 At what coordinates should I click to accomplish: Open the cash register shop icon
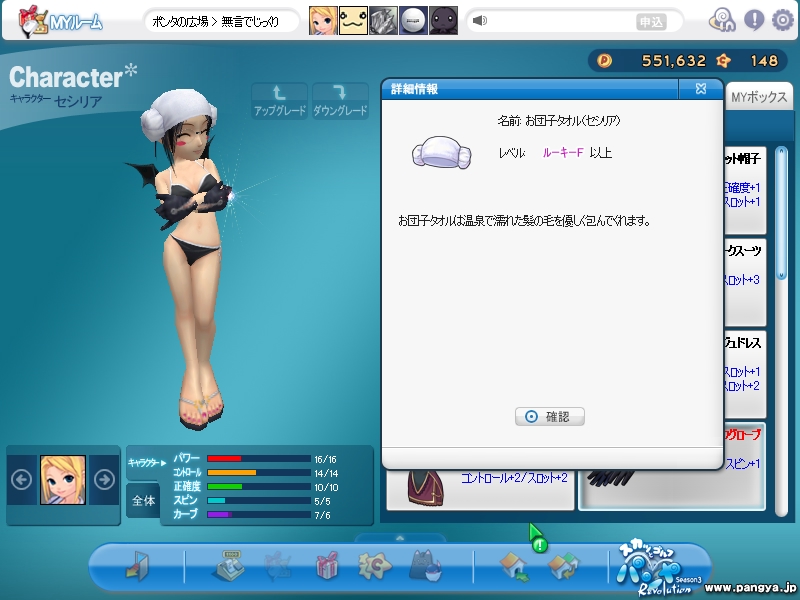coord(228,565)
